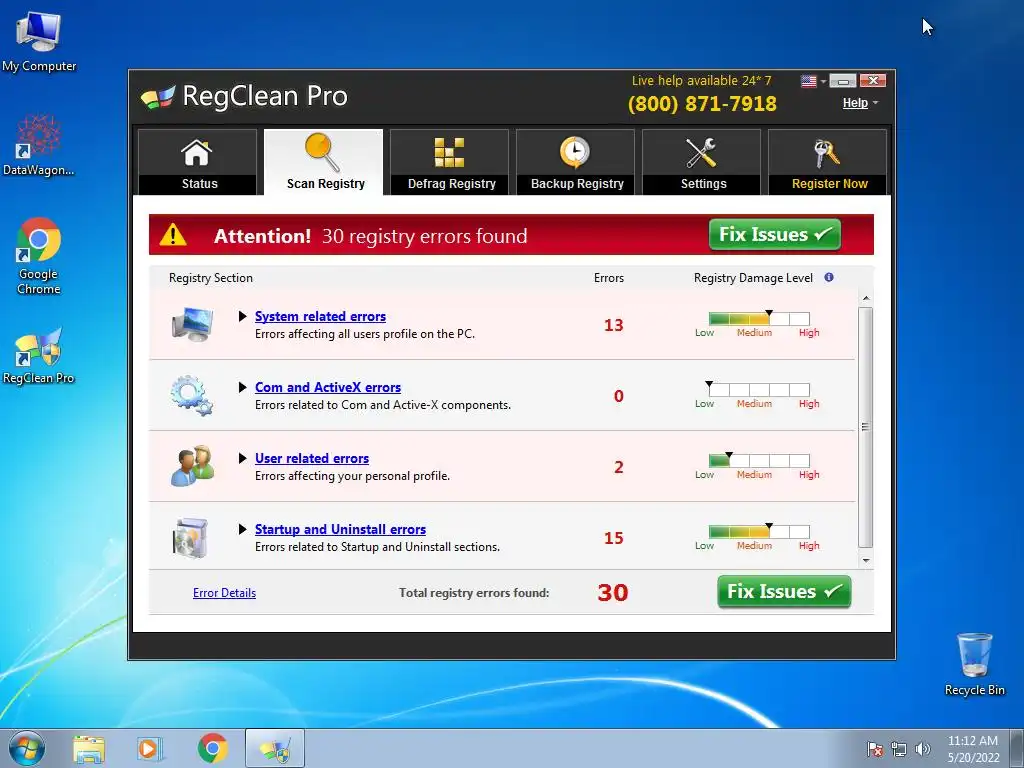Viewport: 1024px width, 768px height.
Task: Click the RegClean Pro logo icon
Action: (x=158, y=97)
